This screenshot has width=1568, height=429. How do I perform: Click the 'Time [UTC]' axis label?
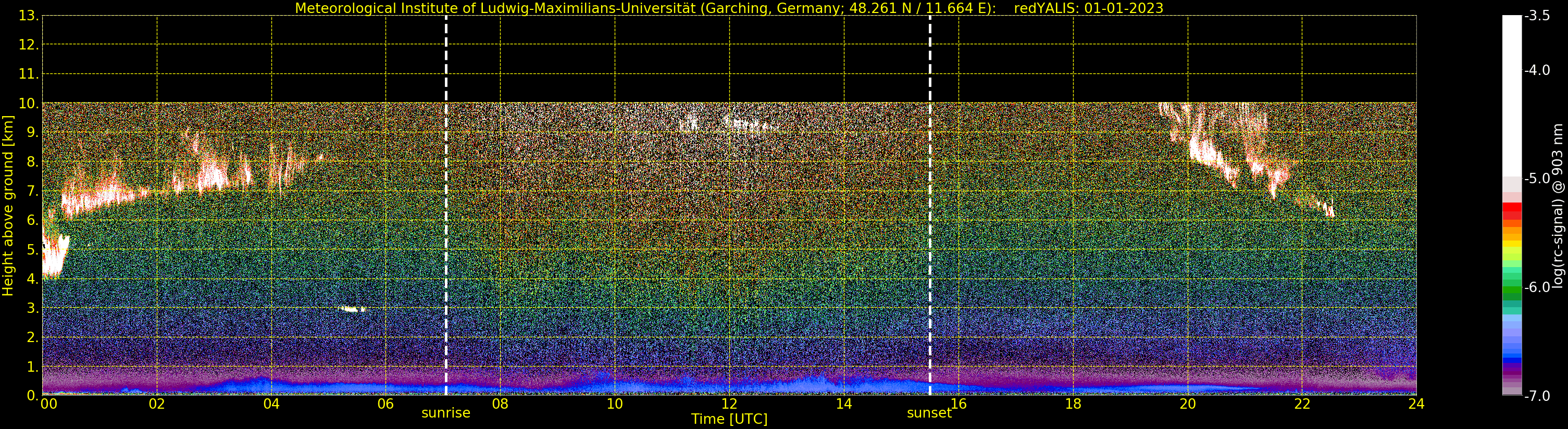pyautogui.click(x=729, y=419)
